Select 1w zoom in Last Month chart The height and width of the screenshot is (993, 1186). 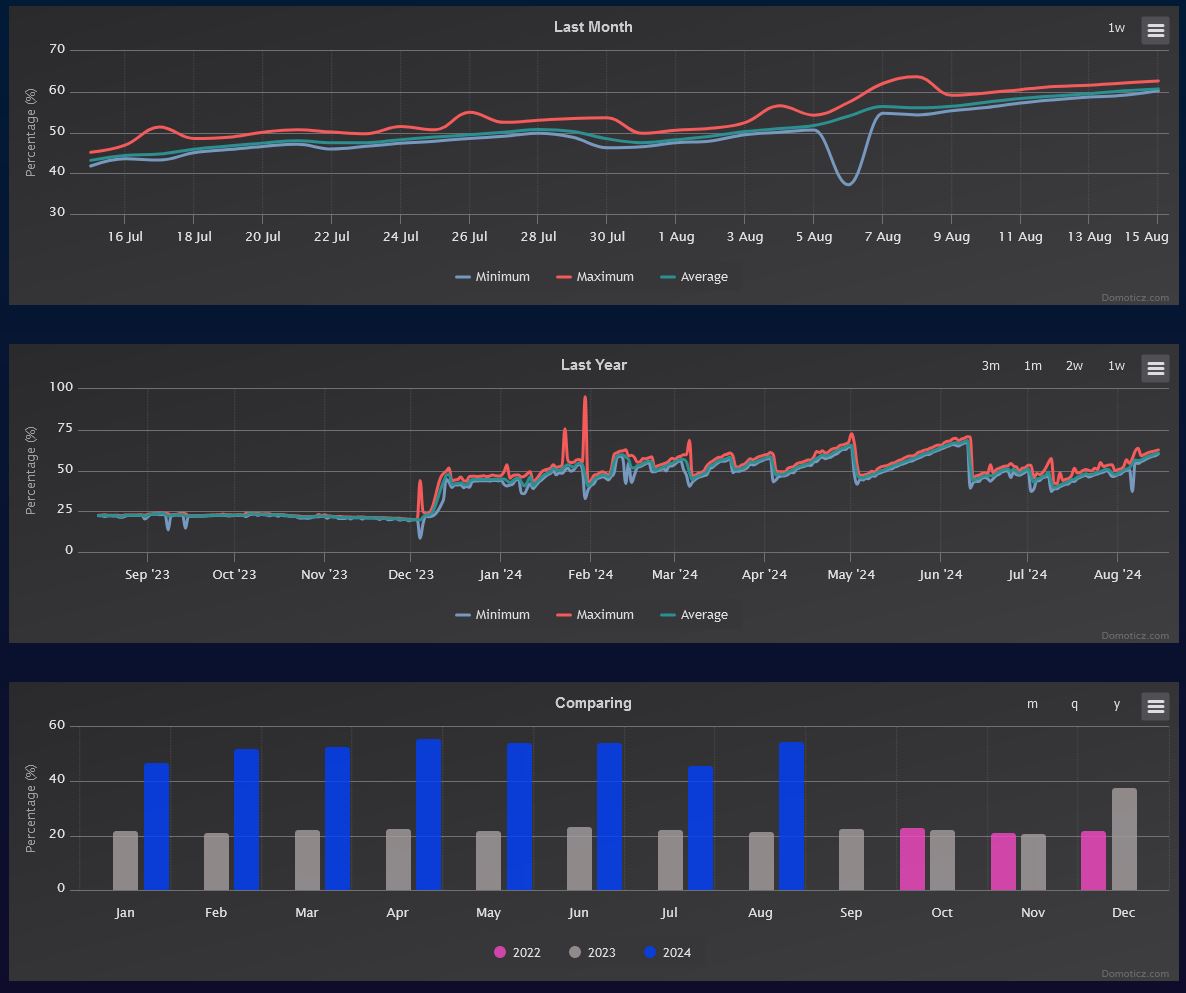(1116, 28)
